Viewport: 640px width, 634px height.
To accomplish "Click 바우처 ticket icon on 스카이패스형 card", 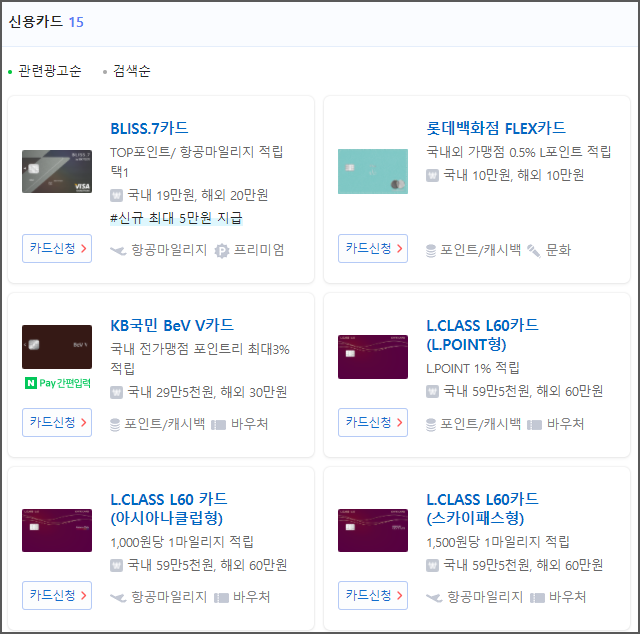I will (x=537, y=598).
